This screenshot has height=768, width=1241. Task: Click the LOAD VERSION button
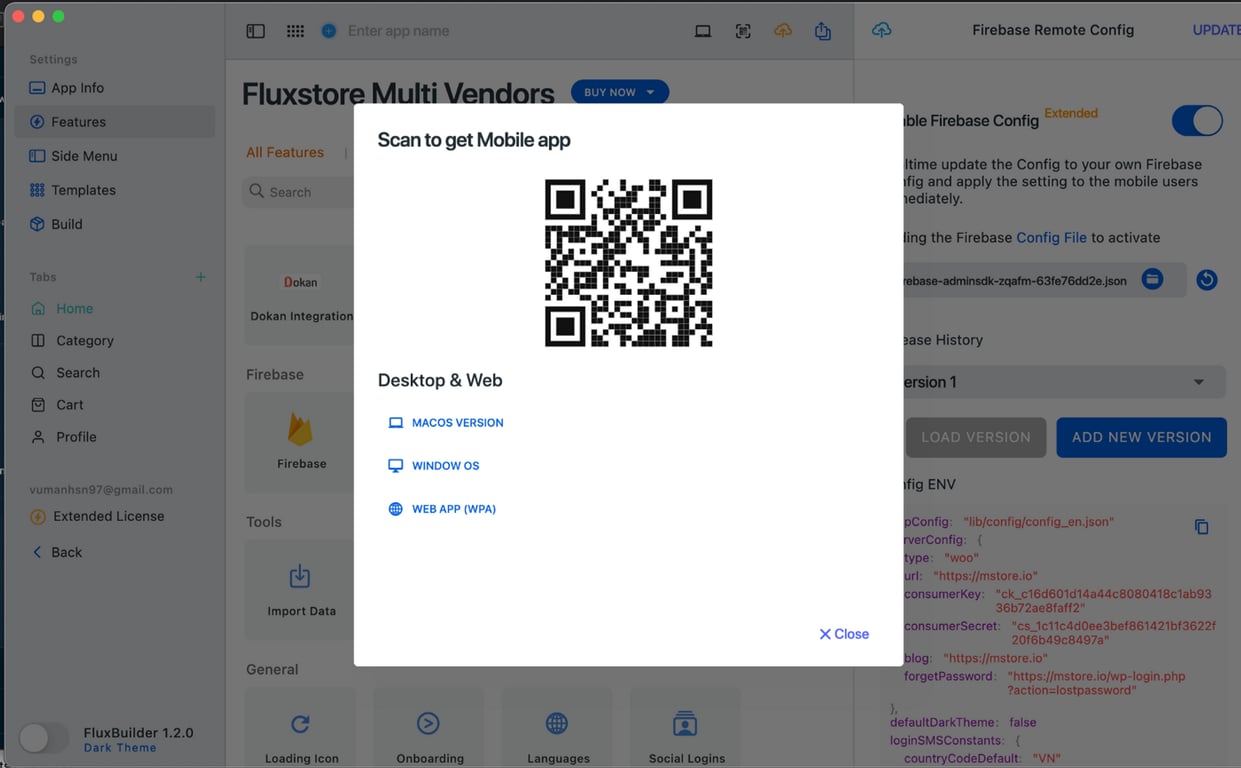[976, 437]
